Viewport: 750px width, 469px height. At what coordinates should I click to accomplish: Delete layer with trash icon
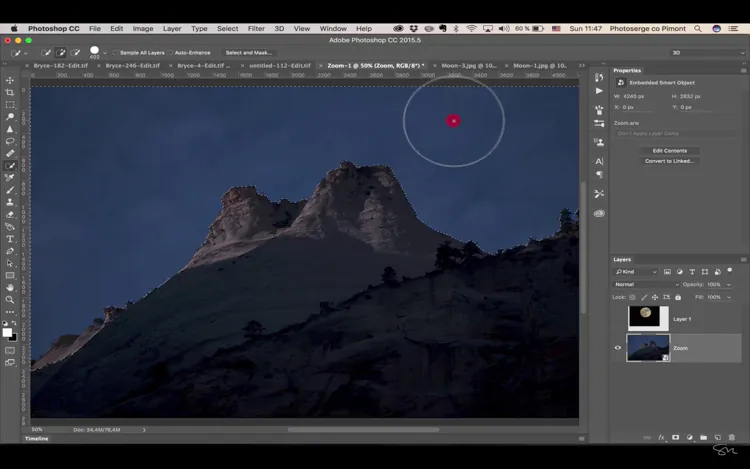(x=731, y=437)
